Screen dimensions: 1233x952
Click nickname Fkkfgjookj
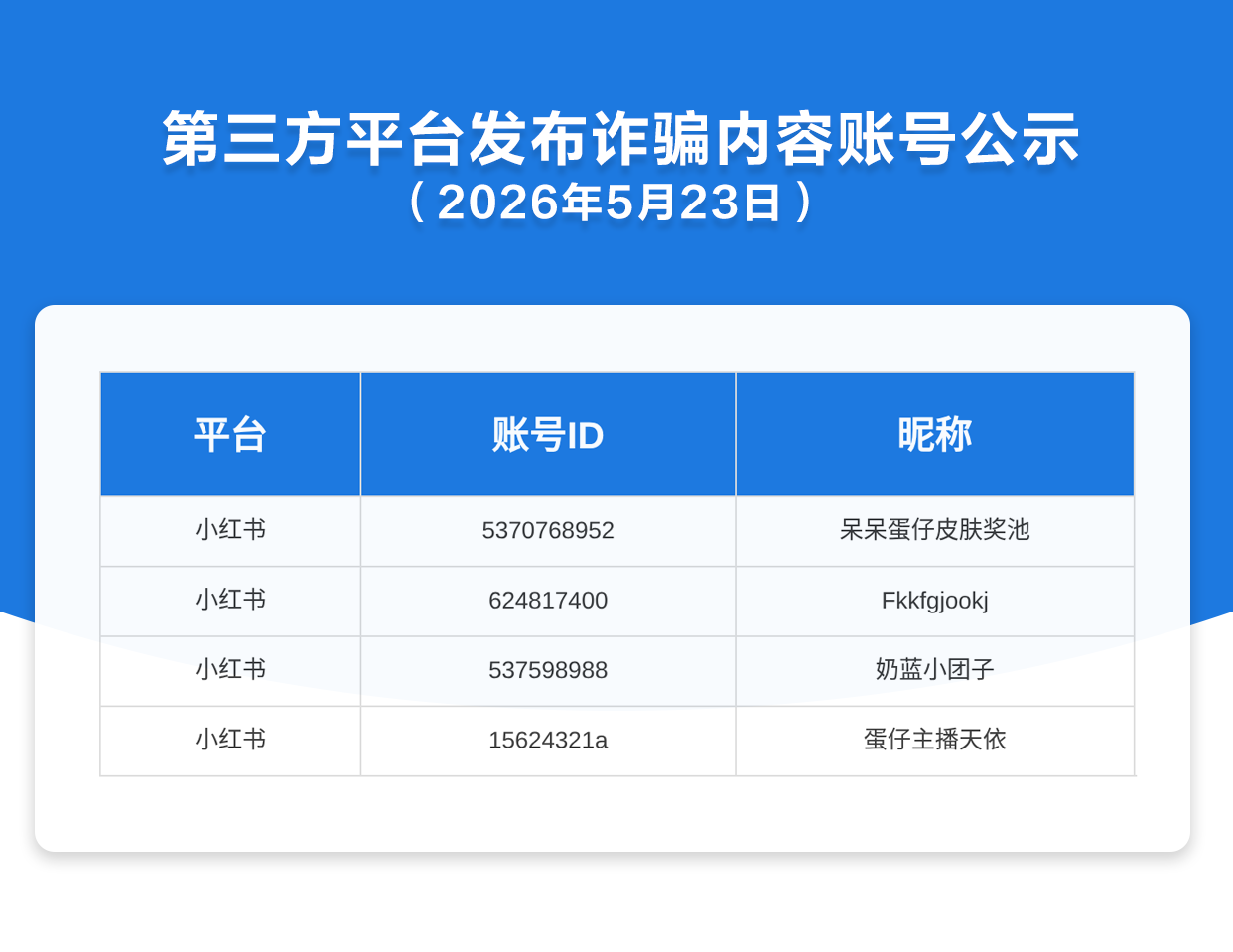click(934, 601)
